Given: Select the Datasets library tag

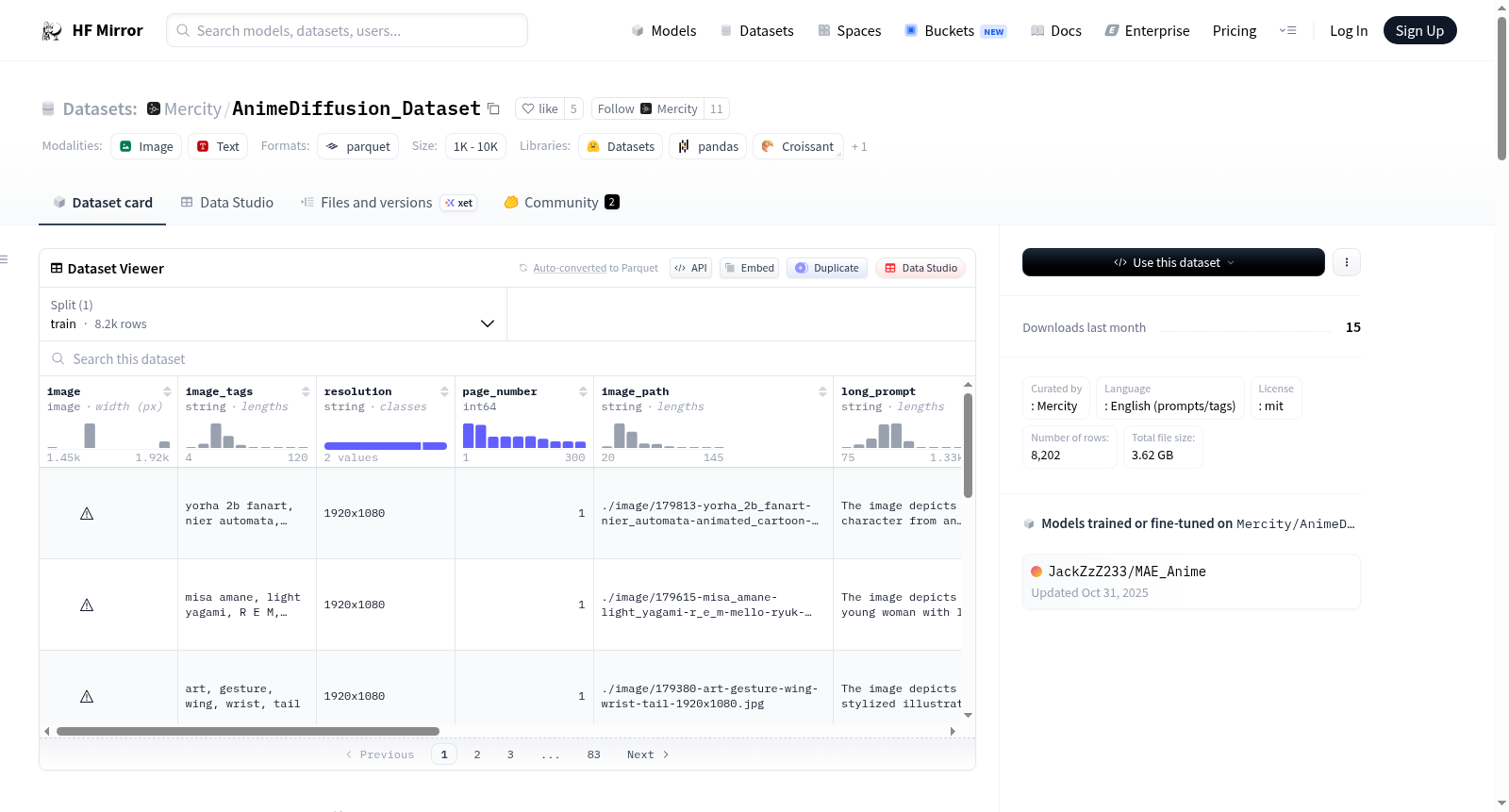Looking at the screenshot, I should tap(621, 146).
